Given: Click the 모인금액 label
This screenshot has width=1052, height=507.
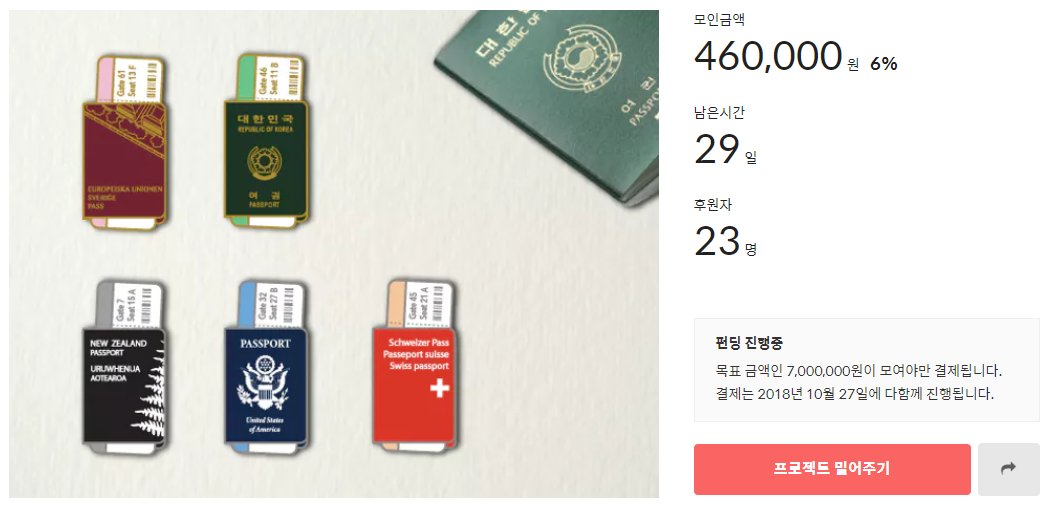Looking at the screenshot, I should pyautogui.click(x=719, y=20).
